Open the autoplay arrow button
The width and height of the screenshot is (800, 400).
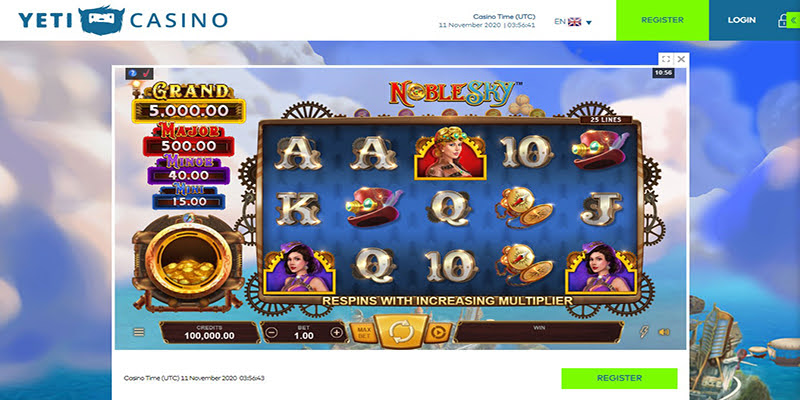(x=438, y=333)
